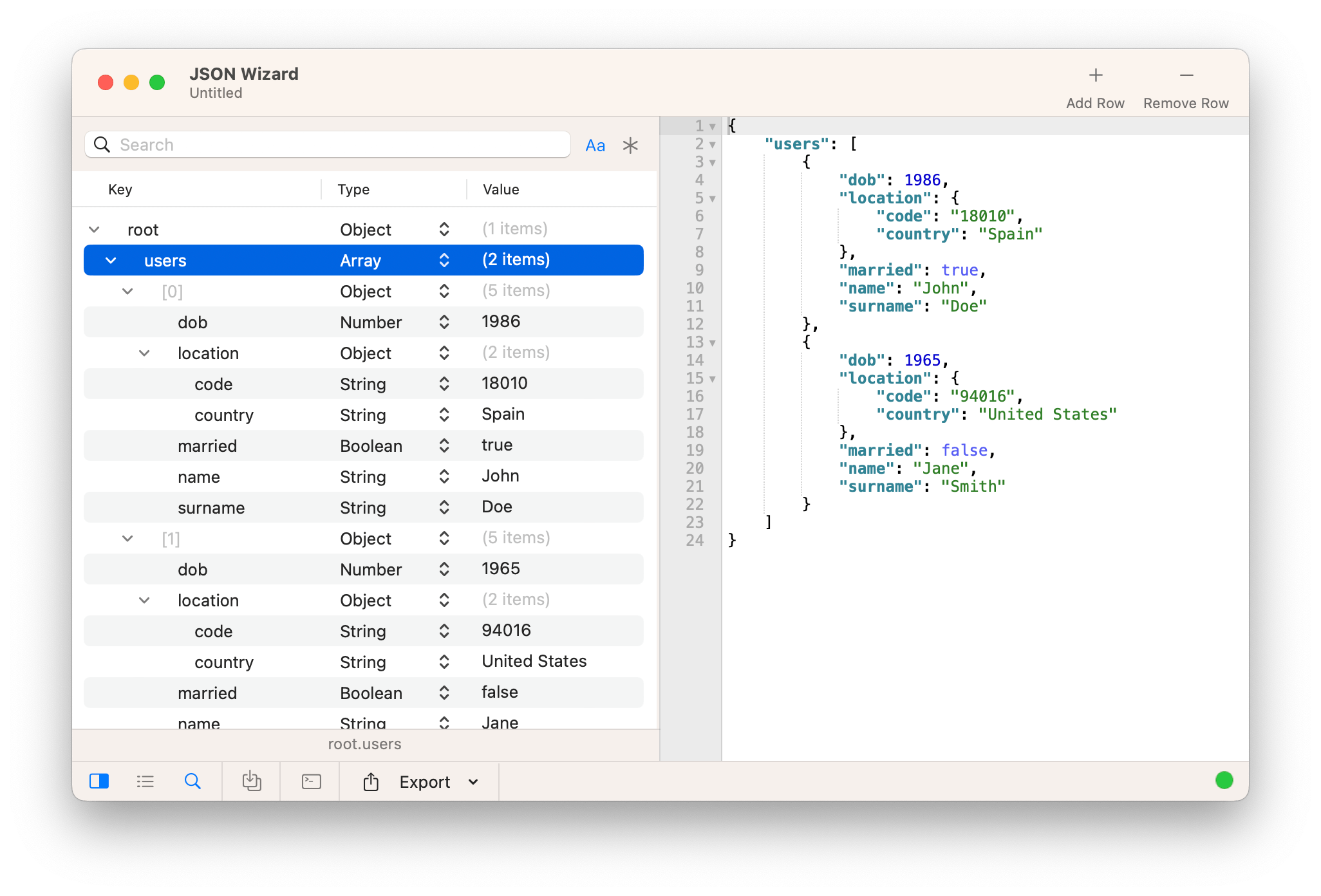Toggle the asterisk wildcard search option
The image size is (1321, 896).
[630, 145]
